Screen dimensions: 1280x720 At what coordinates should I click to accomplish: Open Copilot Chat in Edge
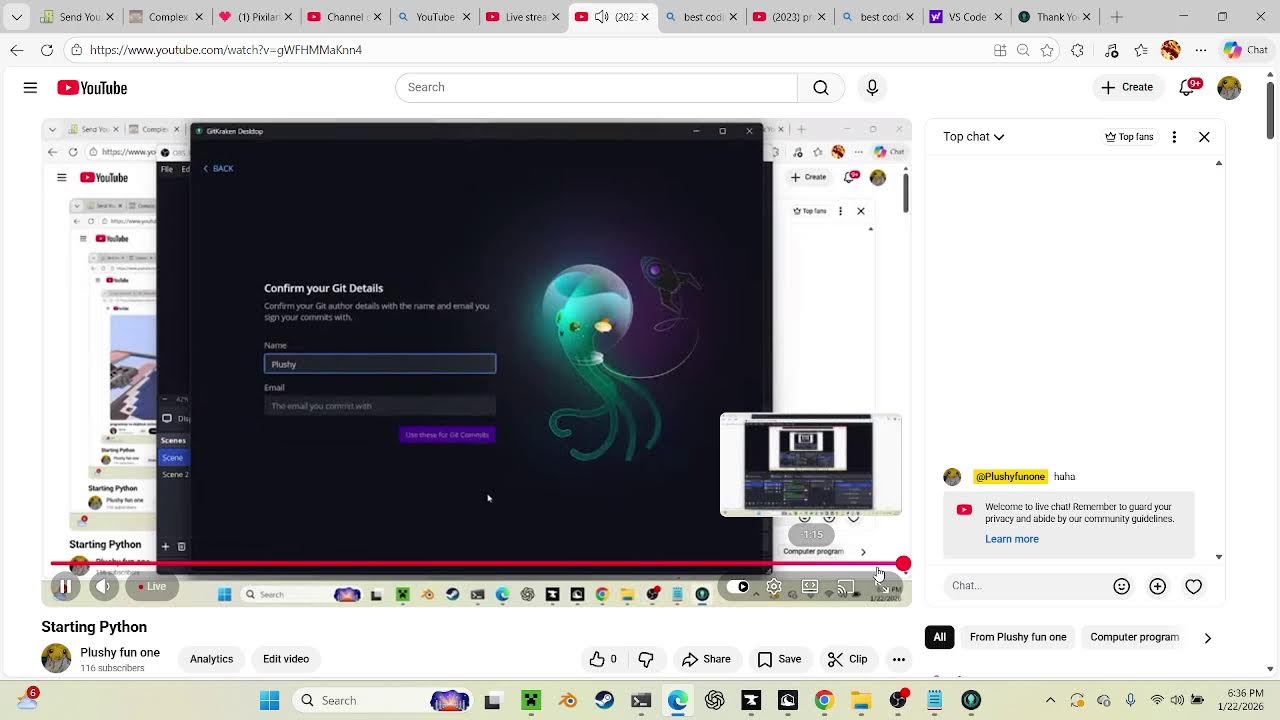1245,50
